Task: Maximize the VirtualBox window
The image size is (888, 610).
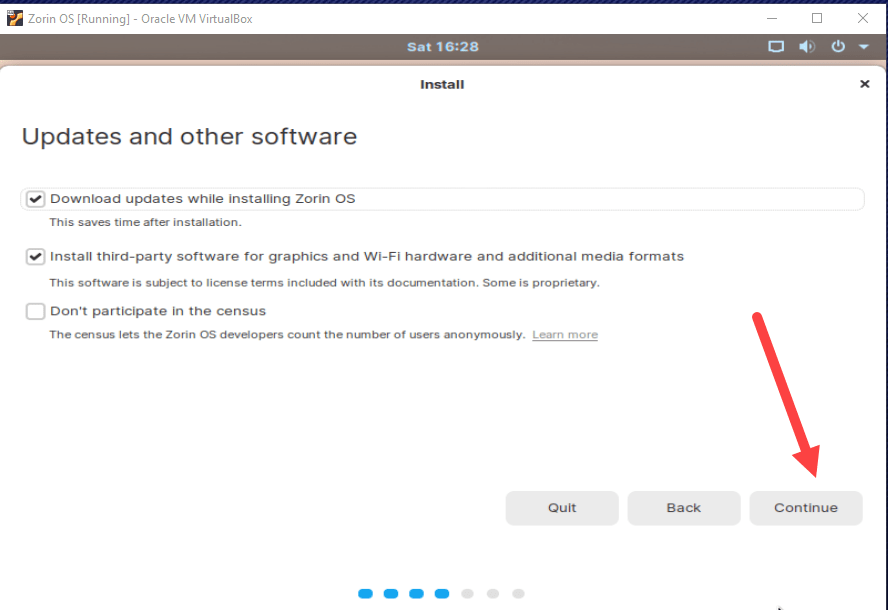Action: [x=817, y=17]
